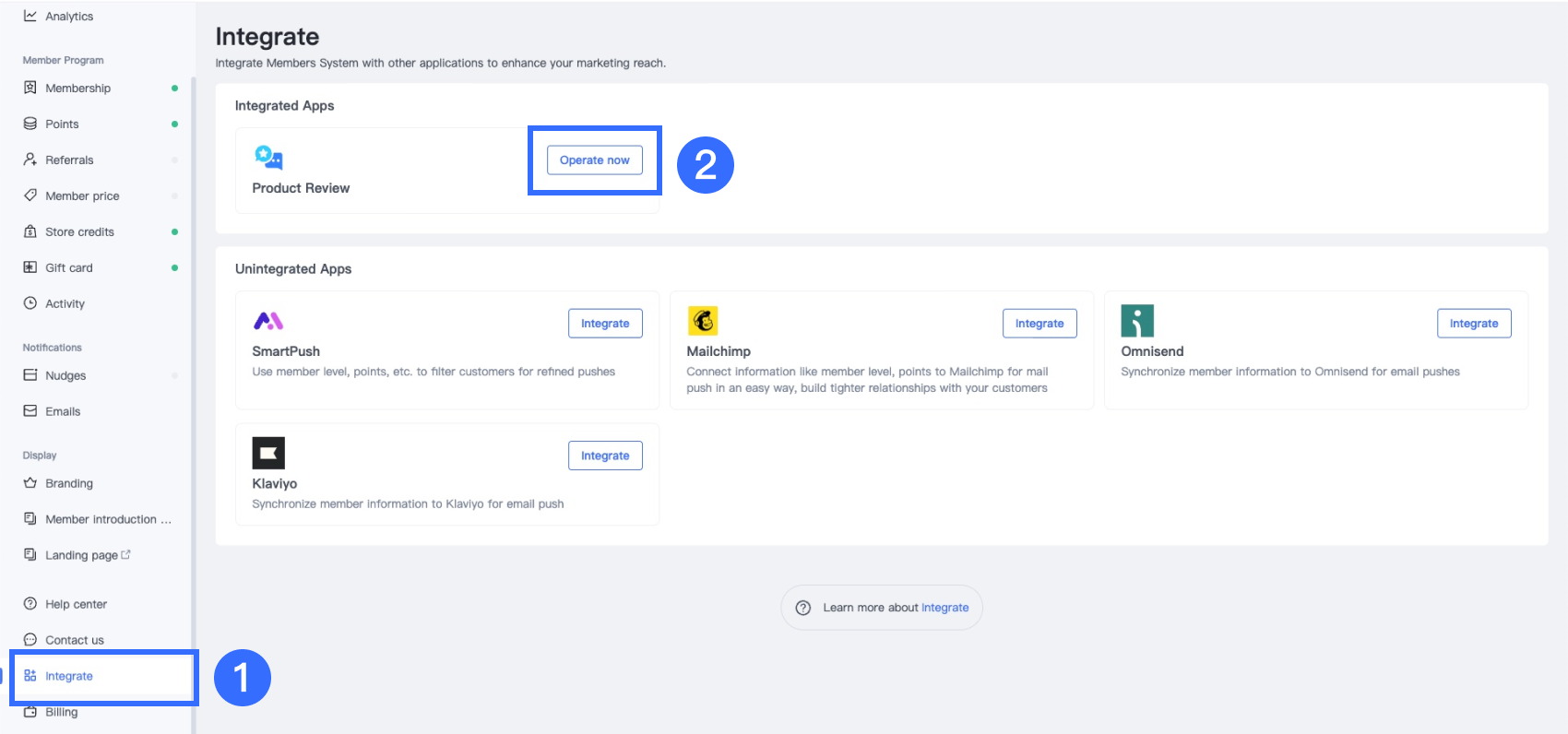The width and height of the screenshot is (1568, 734).
Task: Click Integrate button for Omnisend
Action: coord(1473,324)
